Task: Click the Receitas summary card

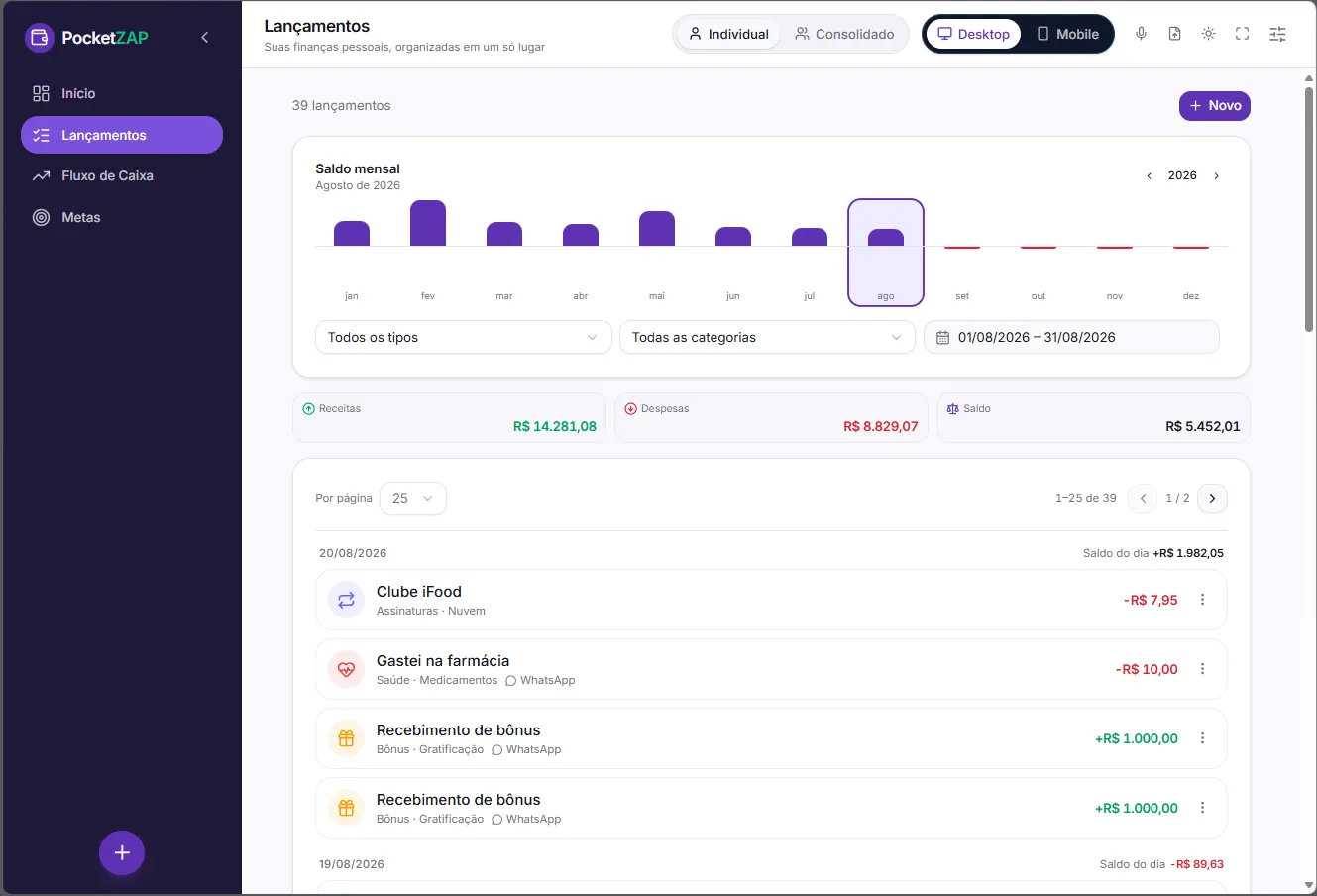Action: tap(451, 417)
